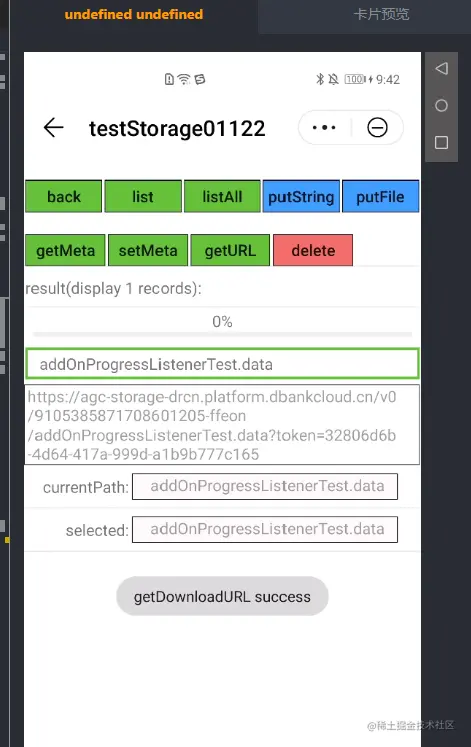
Task: Switch to the 卡片预览 tab
Action: click(381, 14)
